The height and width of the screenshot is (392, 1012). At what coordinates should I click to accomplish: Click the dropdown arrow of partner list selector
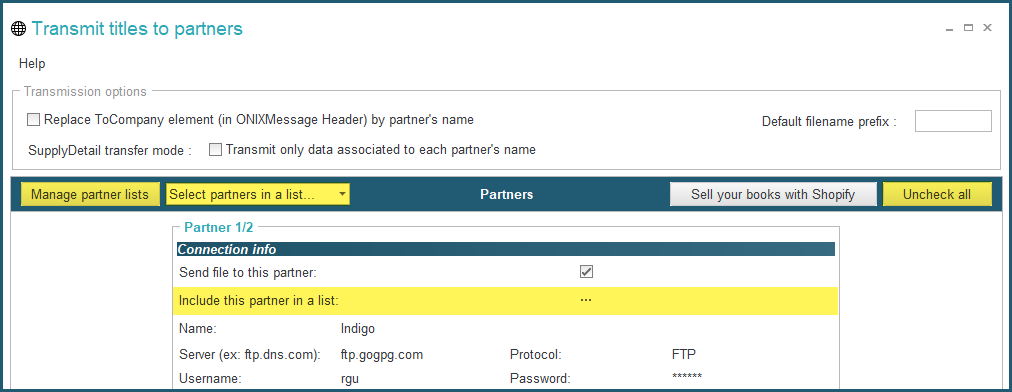coord(342,194)
